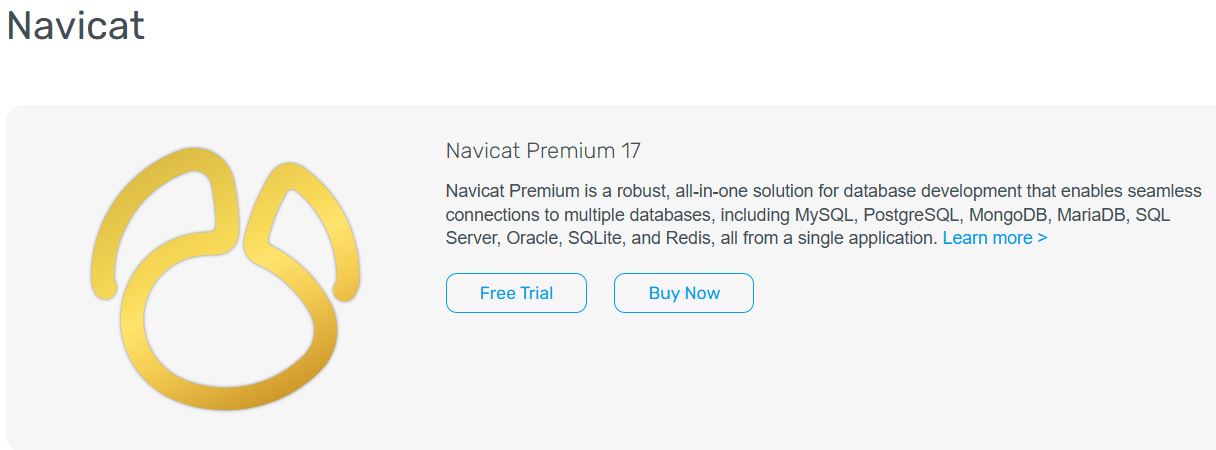This screenshot has width=1216, height=450.
Task: Select the Buy Now button
Action: (684, 293)
